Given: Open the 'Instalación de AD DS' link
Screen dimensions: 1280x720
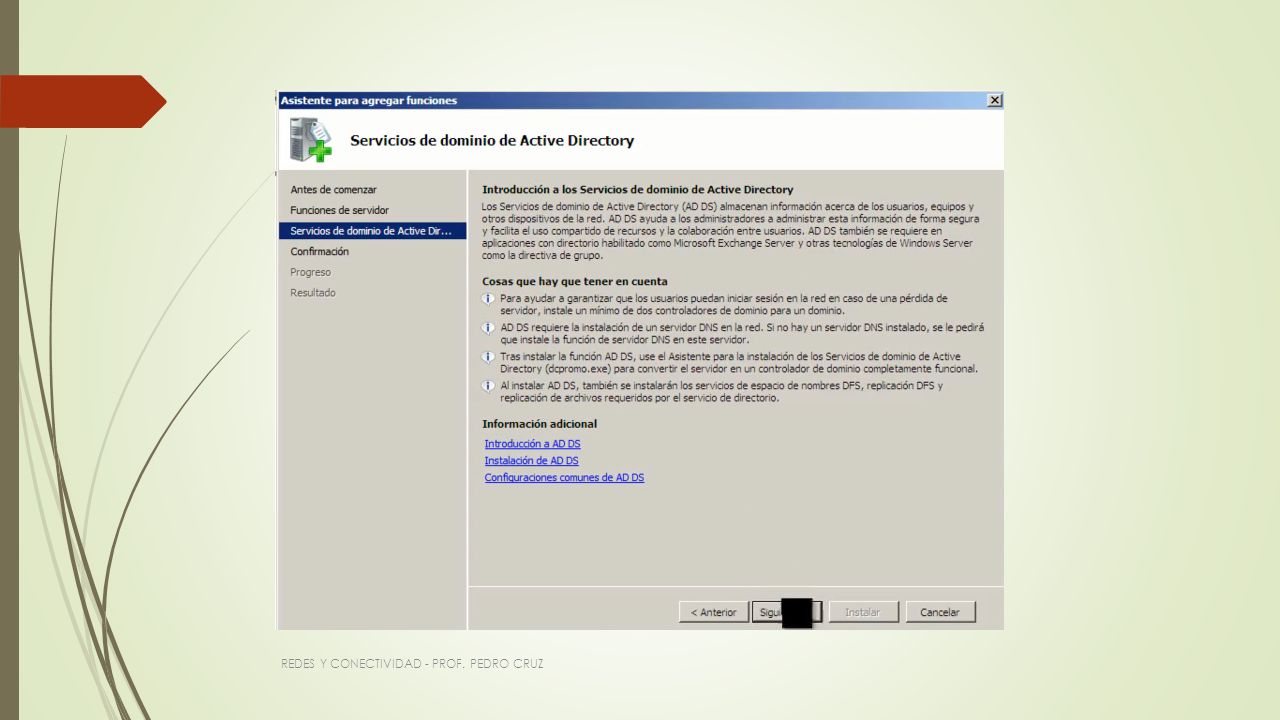Looking at the screenshot, I should (x=531, y=461).
